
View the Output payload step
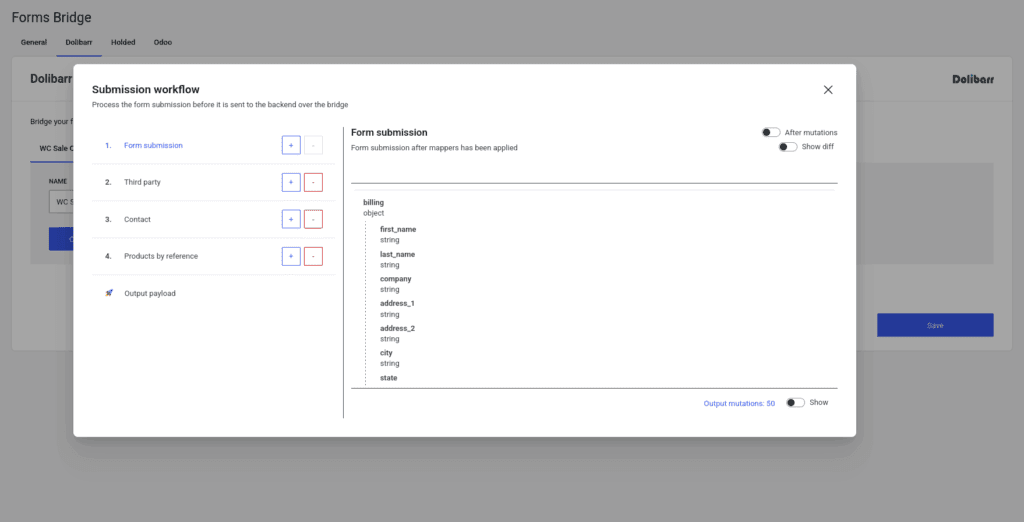pyautogui.click(x=150, y=293)
